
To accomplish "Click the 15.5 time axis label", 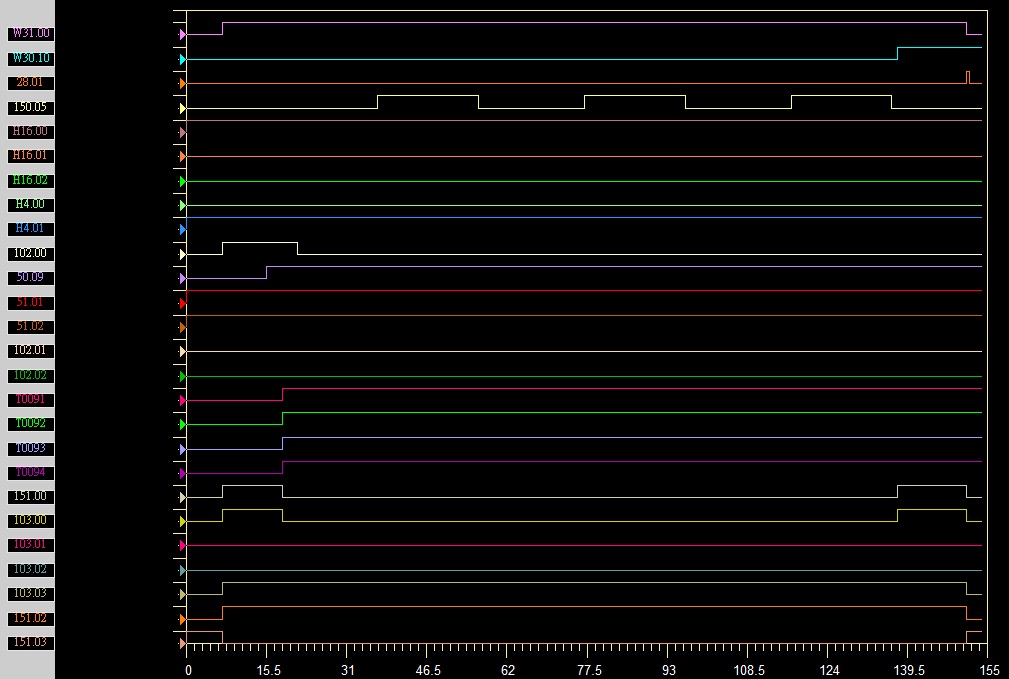I will click(x=268, y=671).
